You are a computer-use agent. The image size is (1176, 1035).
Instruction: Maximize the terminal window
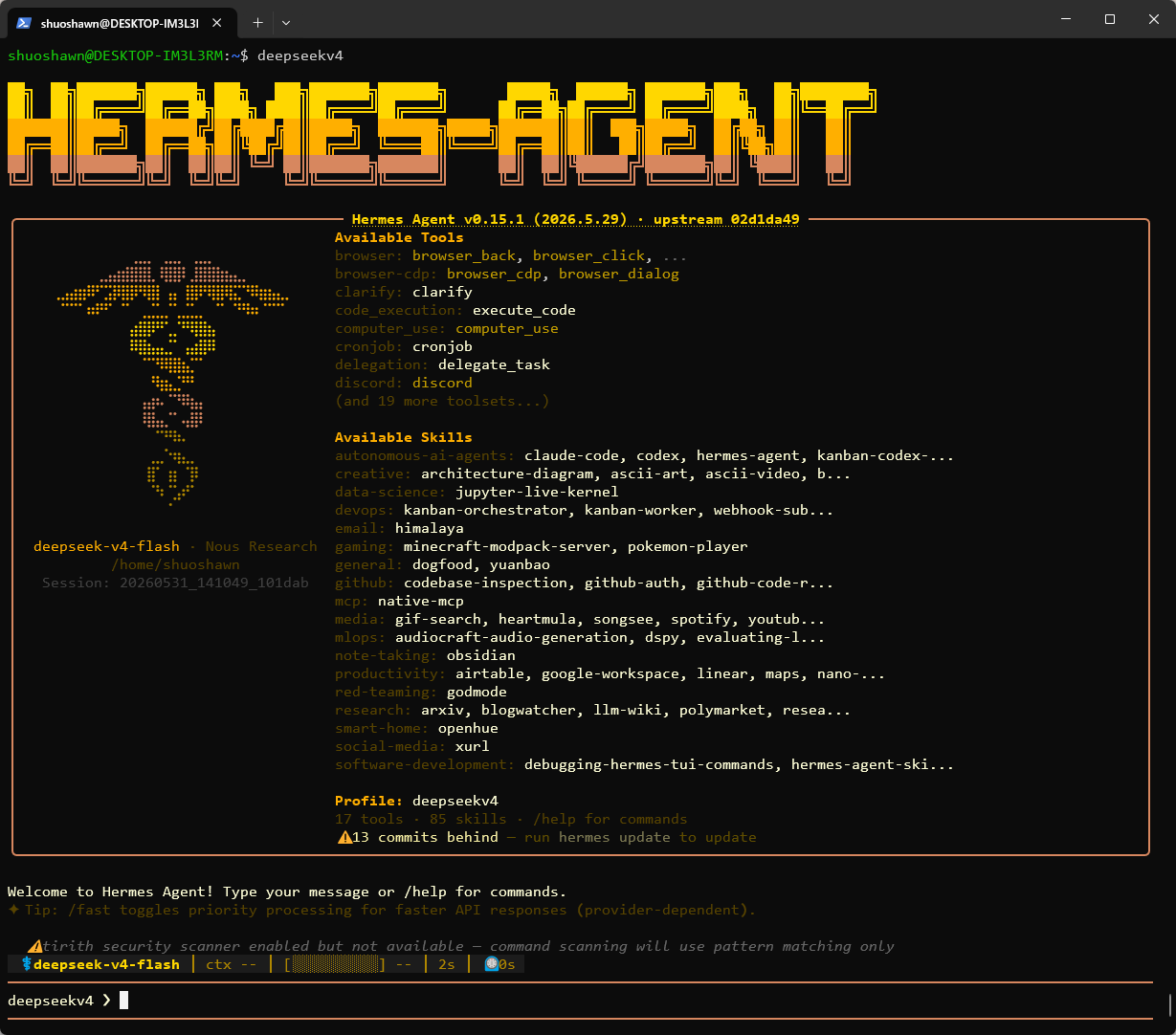[x=1110, y=19]
